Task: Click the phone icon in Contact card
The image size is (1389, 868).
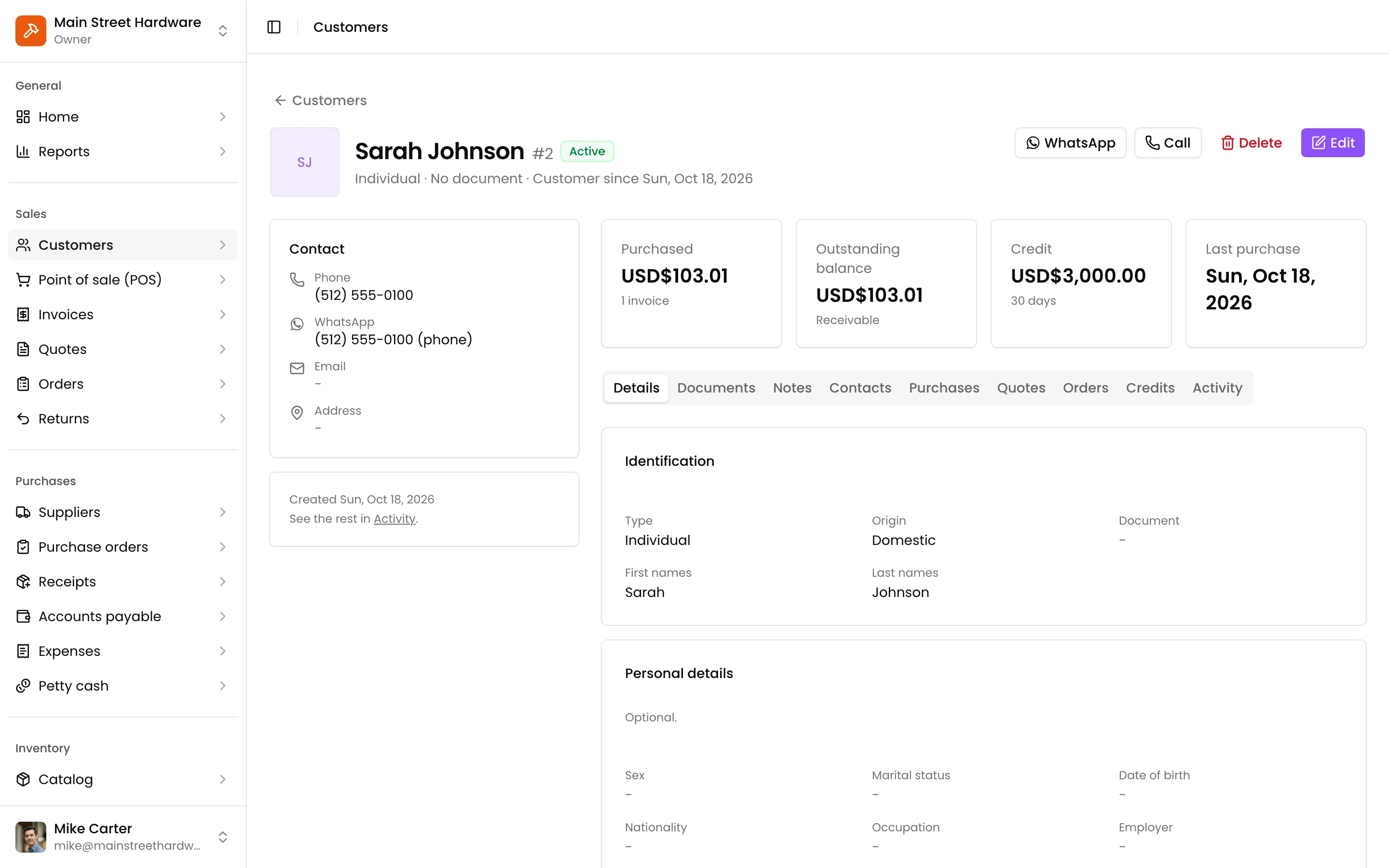Action: pyautogui.click(x=297, y=280)
